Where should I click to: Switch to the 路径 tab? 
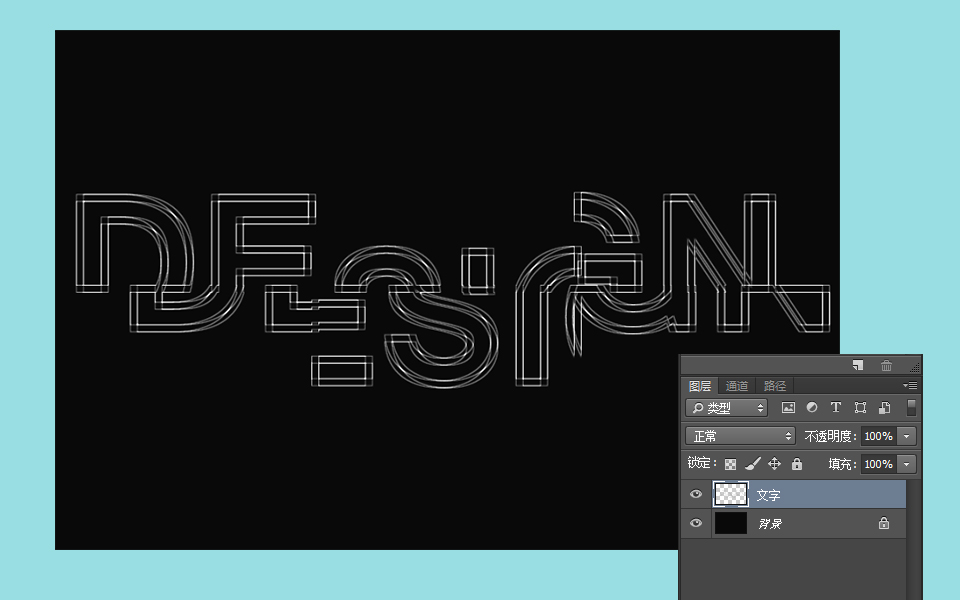coord(774,386)
